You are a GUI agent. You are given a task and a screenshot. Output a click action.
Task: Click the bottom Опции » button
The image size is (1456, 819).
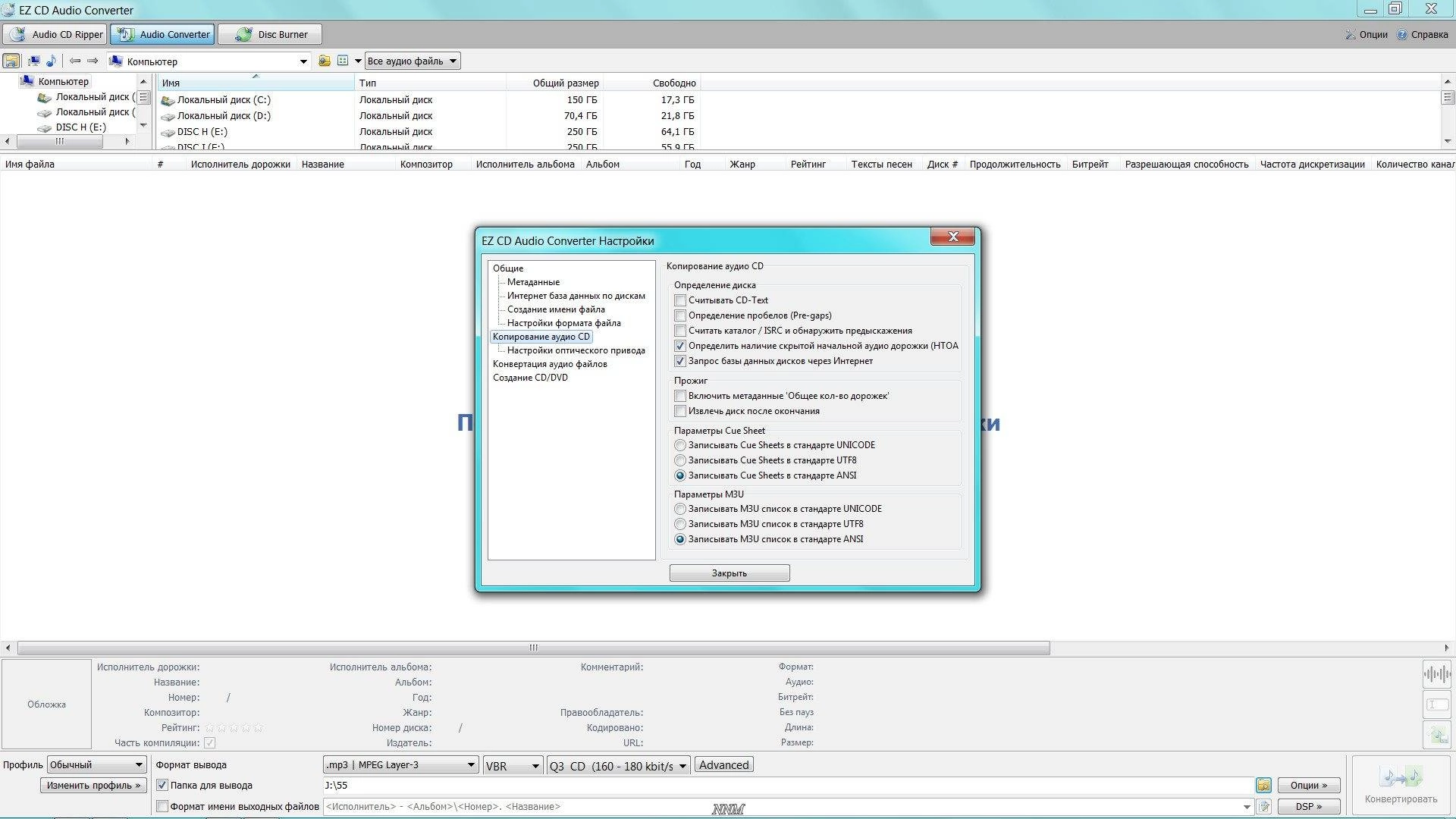[x=1309, y=785]
